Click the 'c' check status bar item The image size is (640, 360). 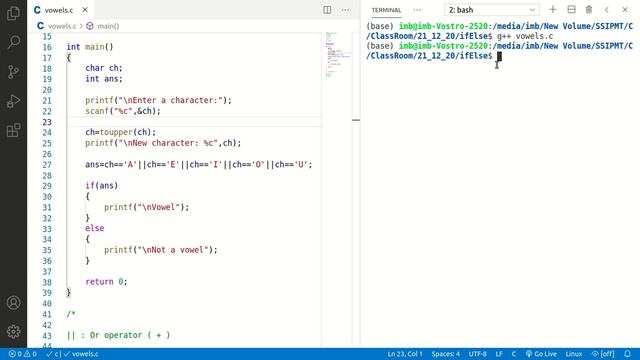point(53,354)
